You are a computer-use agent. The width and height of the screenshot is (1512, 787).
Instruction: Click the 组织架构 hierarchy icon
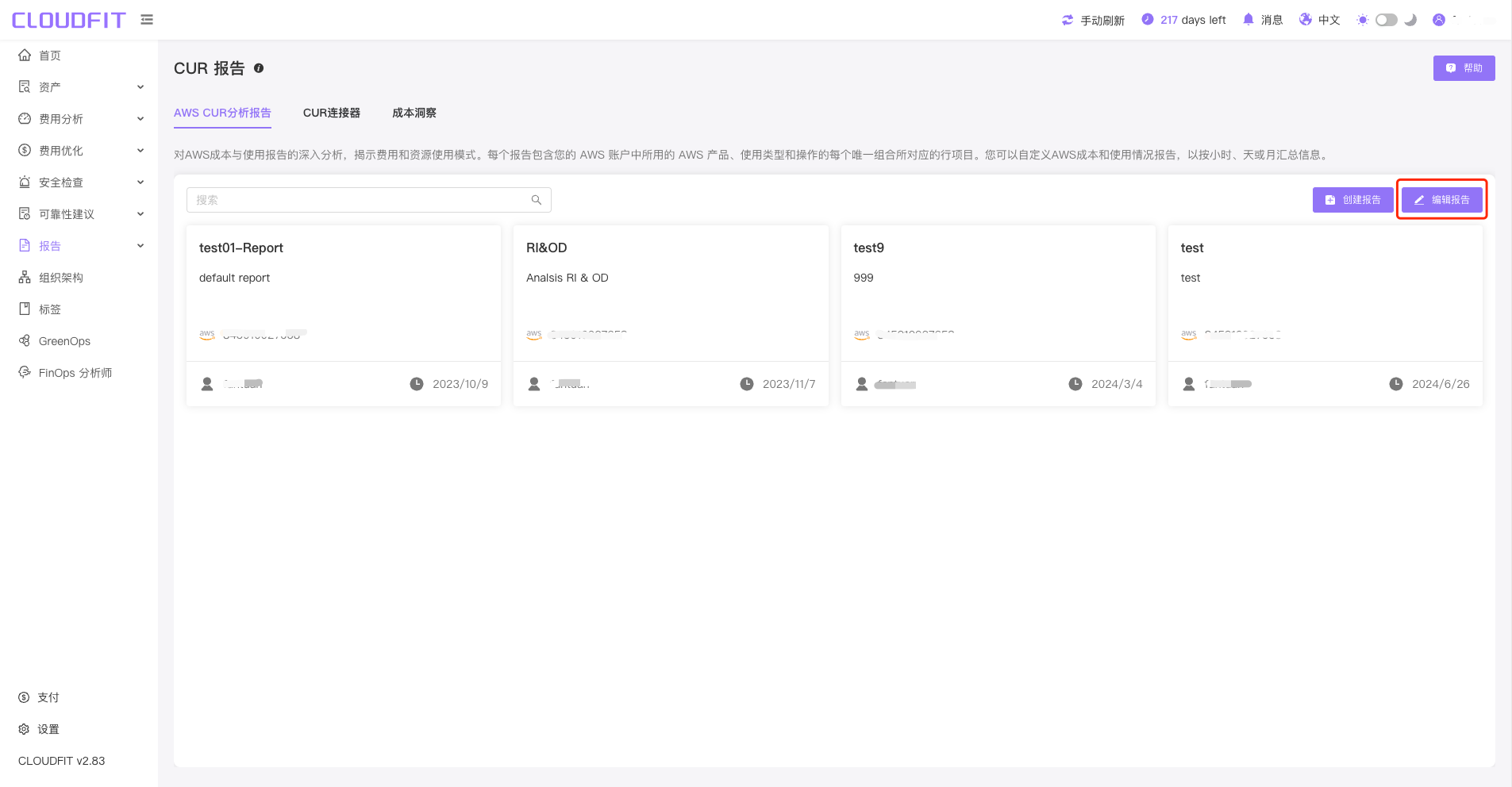(25, 277)
